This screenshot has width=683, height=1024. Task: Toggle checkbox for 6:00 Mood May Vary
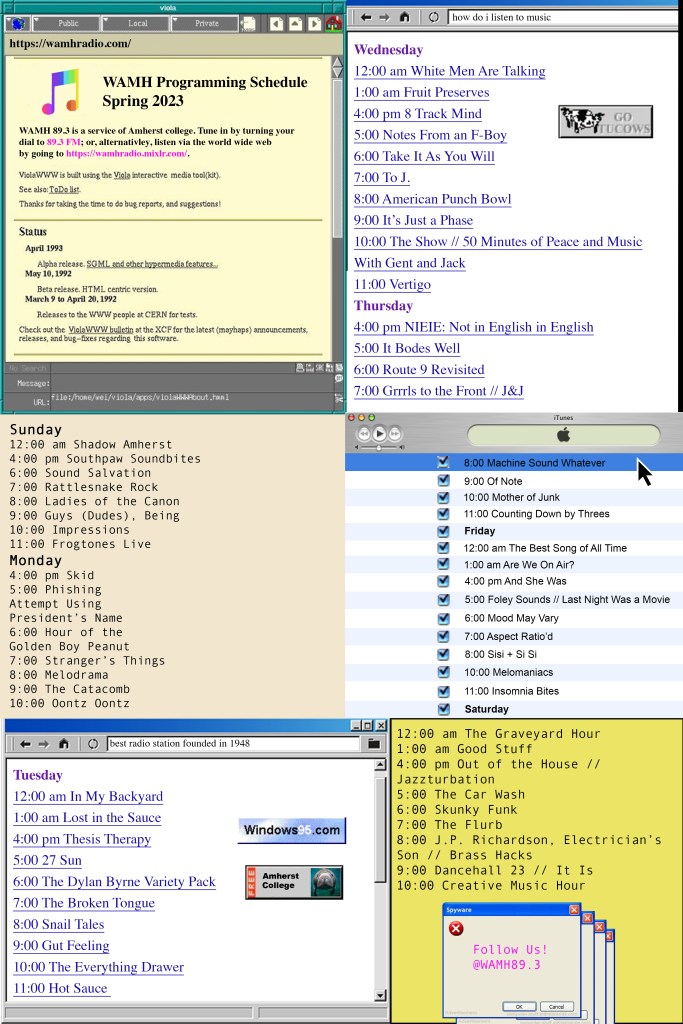(x=443, y=618)
